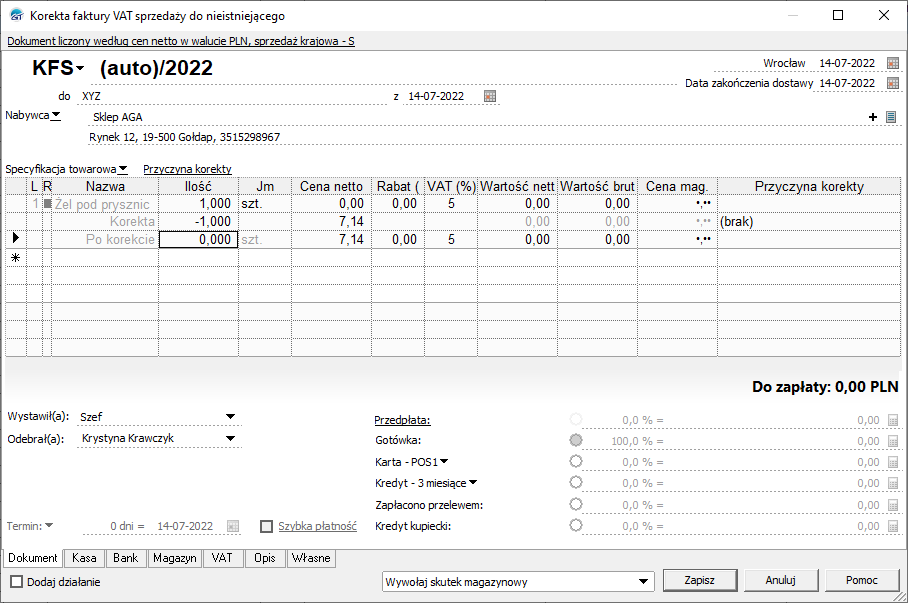
Task: Open Specyfikacja towarowa dropdown
Action: (x=123, y=169)
